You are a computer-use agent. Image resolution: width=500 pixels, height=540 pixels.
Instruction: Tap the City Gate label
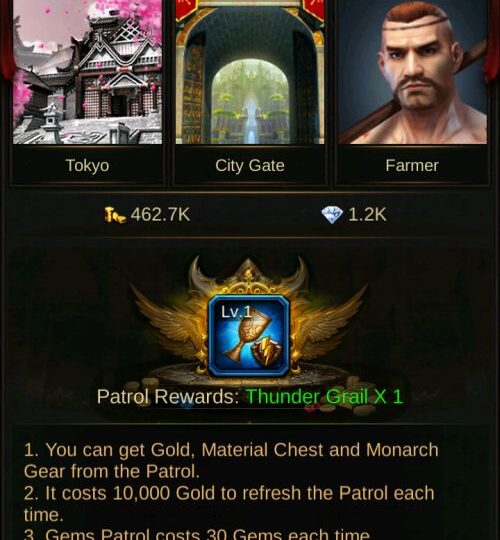[250, 166]
